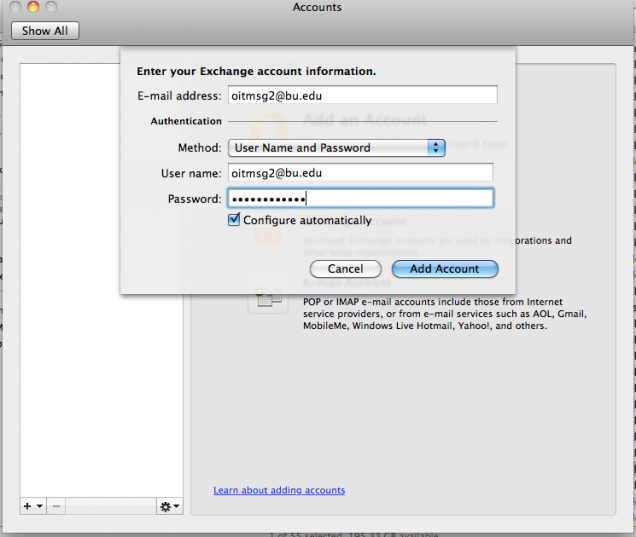Click the blue stepper arrows on Method
Viewport: 636px width, 537px height.
436,148
